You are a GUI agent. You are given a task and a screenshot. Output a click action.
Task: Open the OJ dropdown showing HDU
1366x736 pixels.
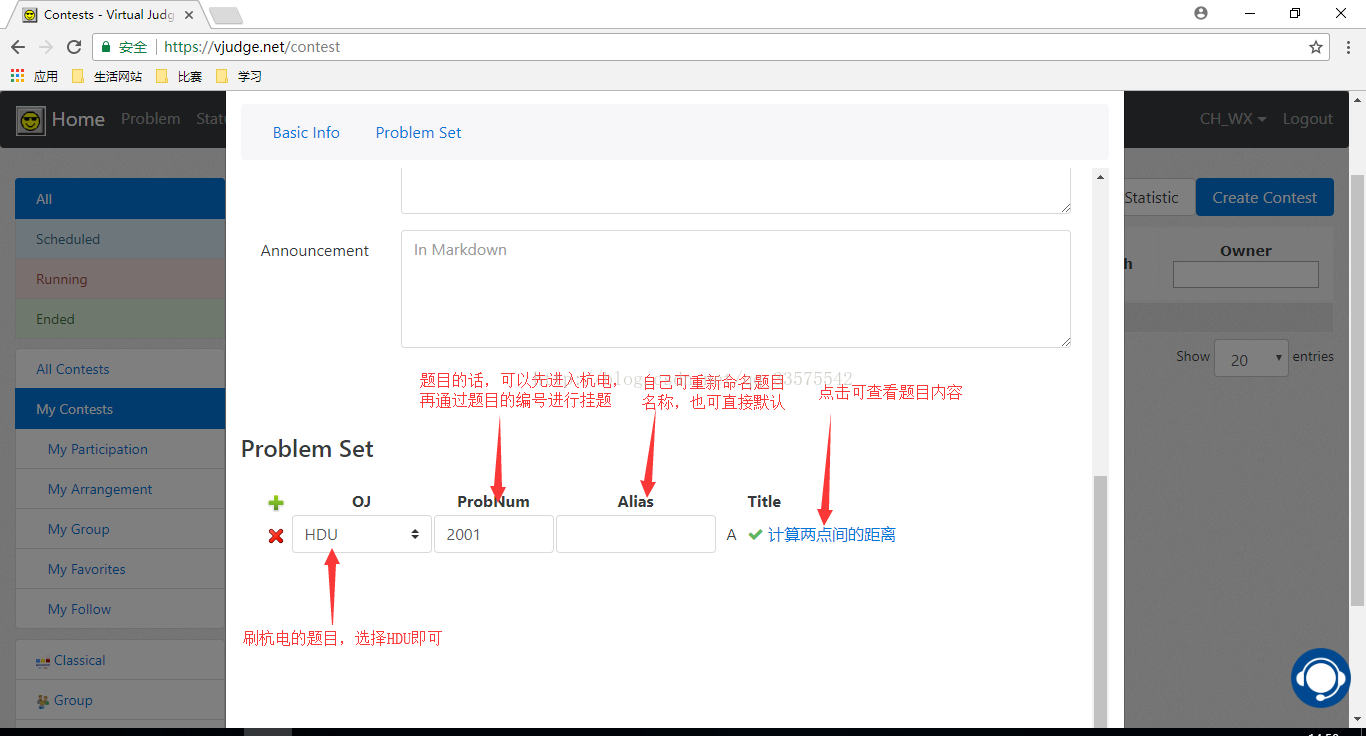pyautogui.click(x=362, y=534)
